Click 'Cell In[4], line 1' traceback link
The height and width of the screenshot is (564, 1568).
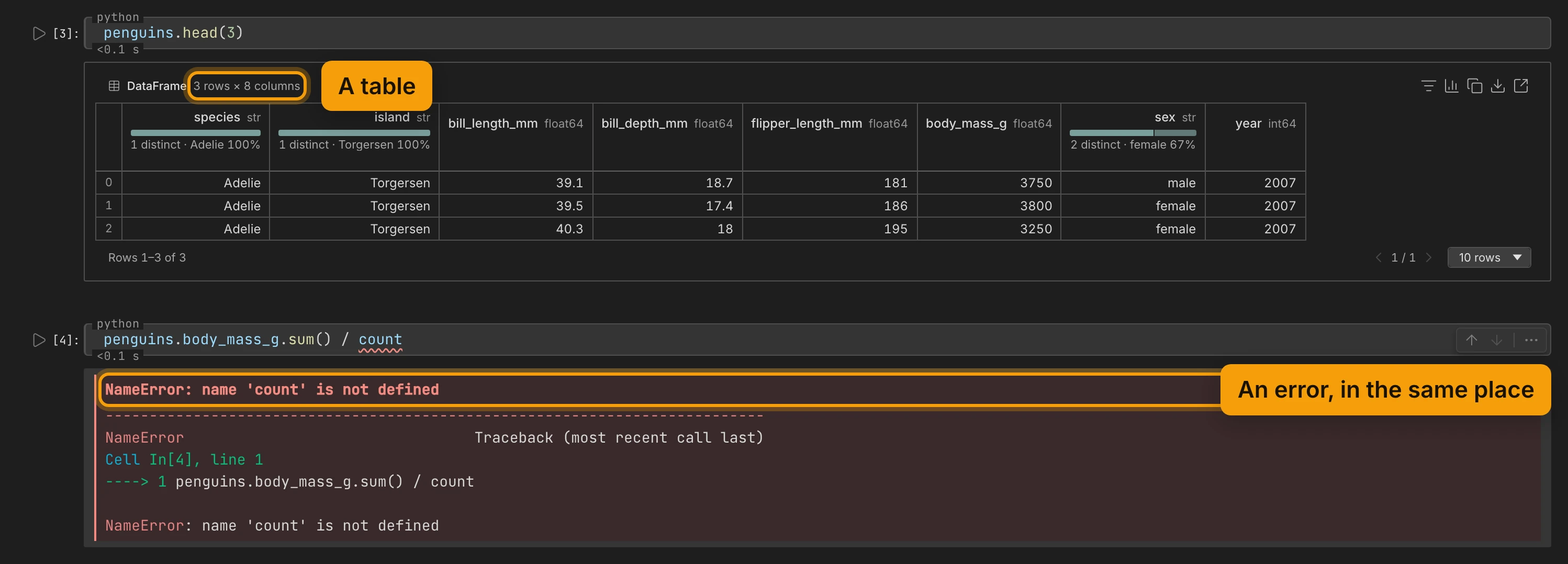coord(184,459)
